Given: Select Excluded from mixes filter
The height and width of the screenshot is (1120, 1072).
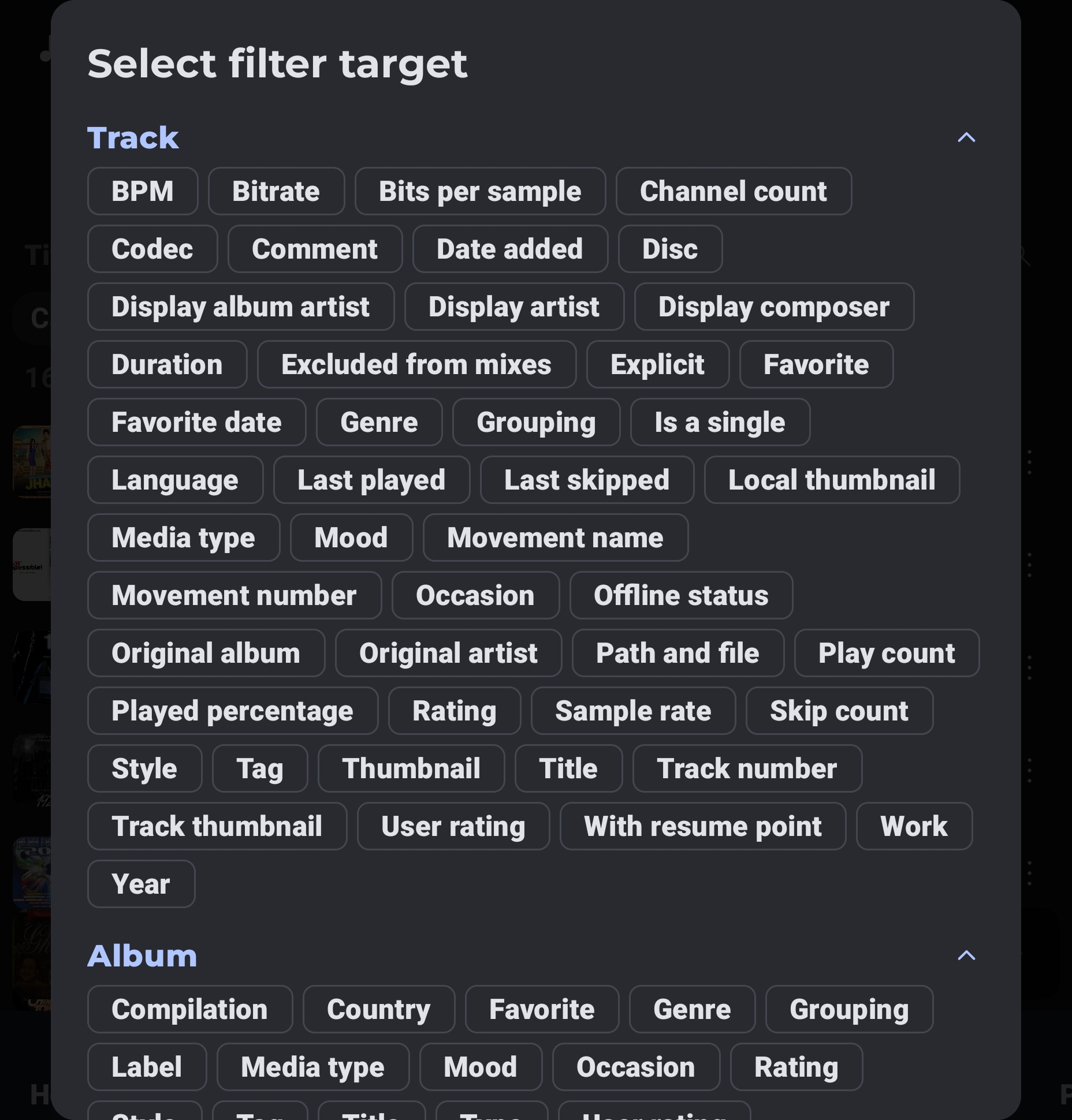Looking at the screenshot, I should pos(416,364).
